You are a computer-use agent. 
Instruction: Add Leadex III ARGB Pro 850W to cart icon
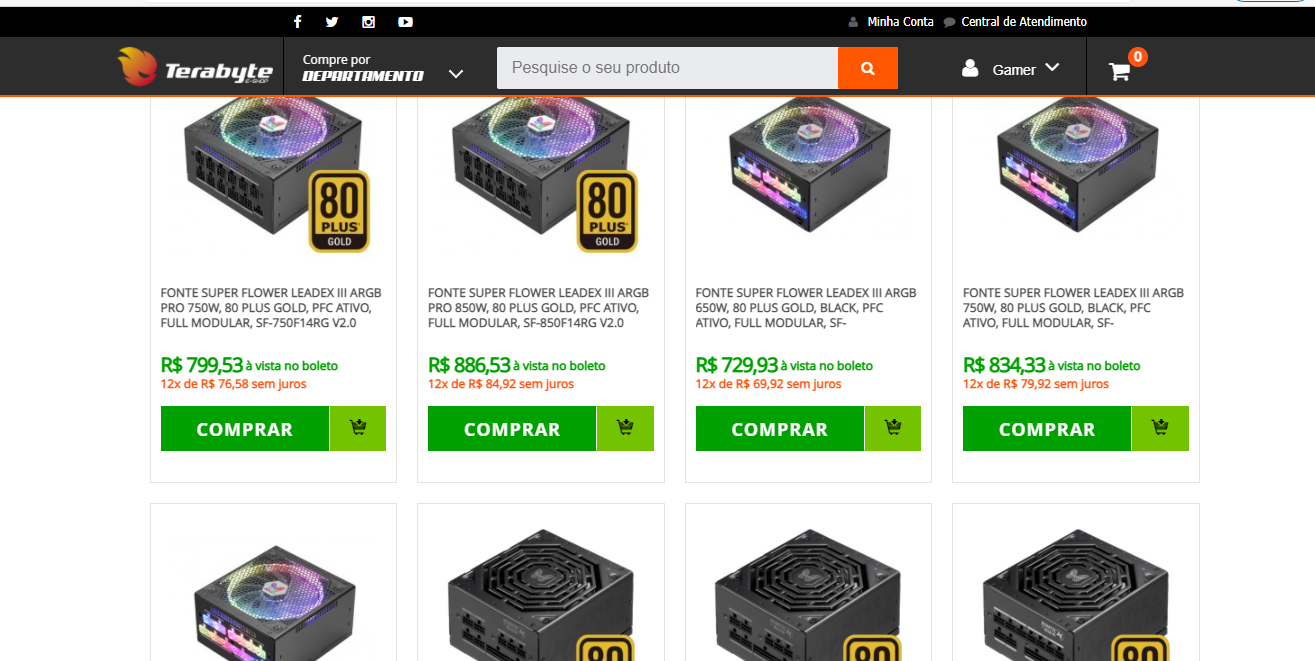pos(626,428)
